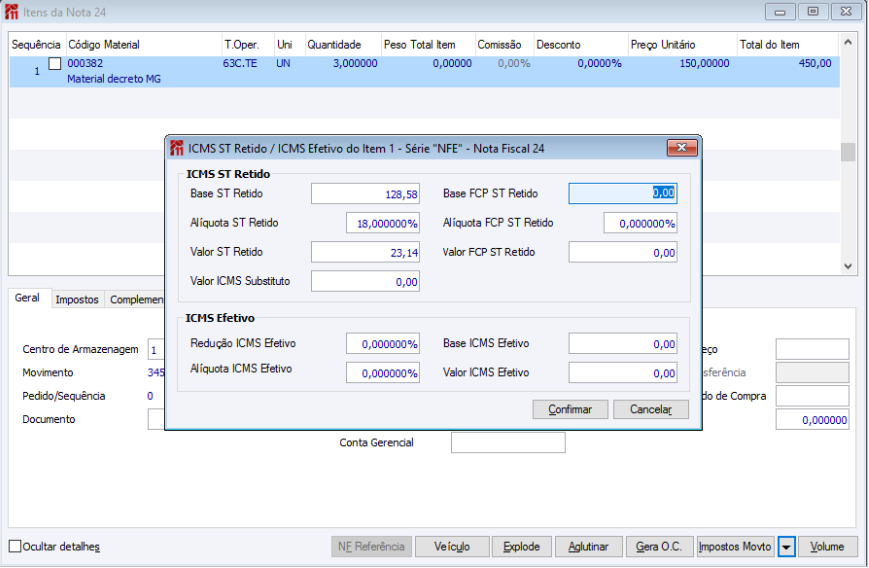This screenshot has height=568, width=869.
Task: Click the Explode button
Action: click(x=522, y=546)
